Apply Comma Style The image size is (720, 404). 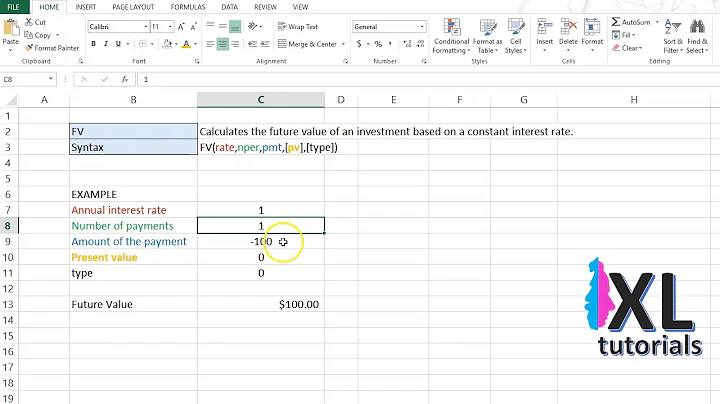[390, 44]
